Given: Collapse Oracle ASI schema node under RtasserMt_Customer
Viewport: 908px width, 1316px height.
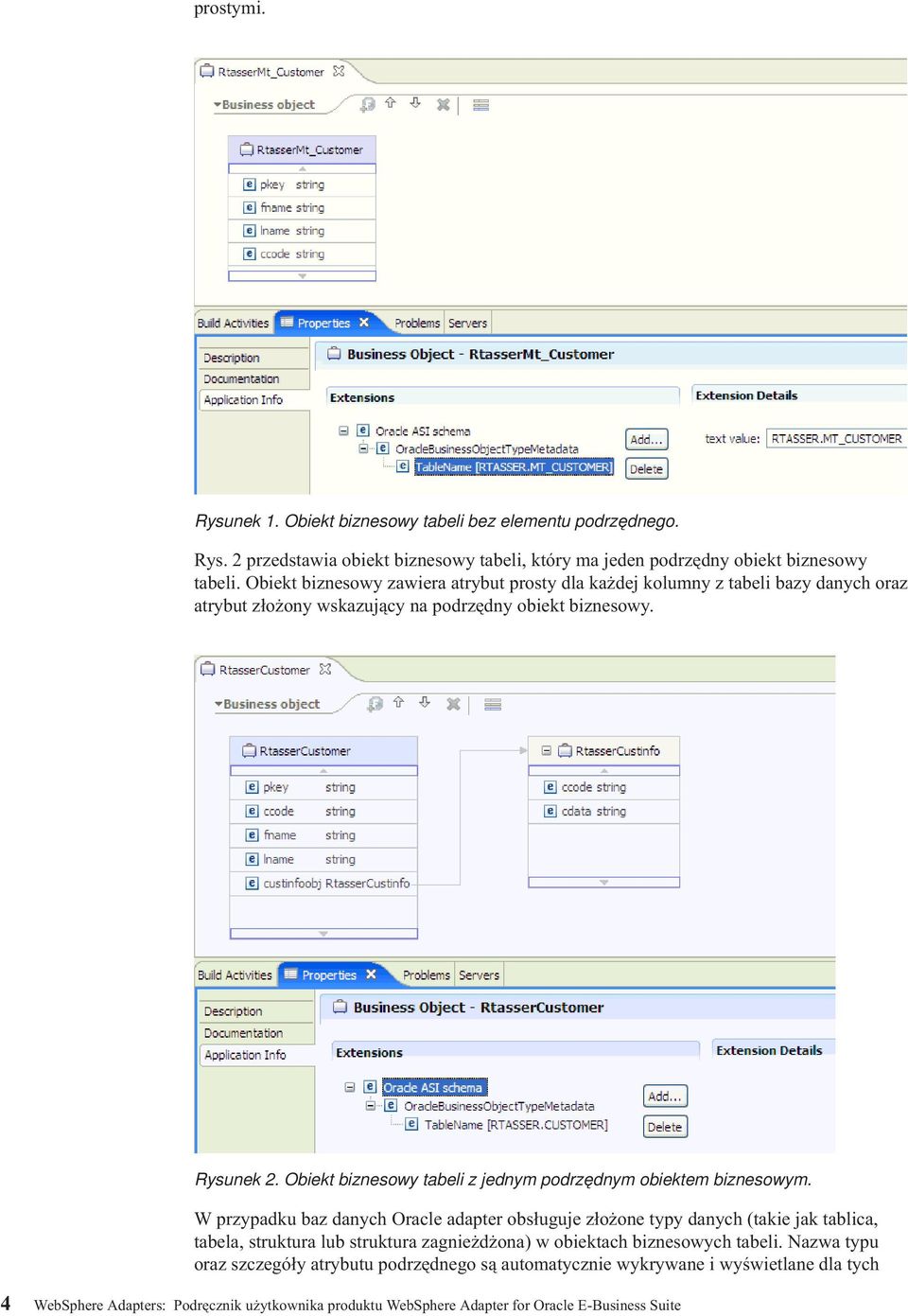Looking at the screenshot, I should point(343,430).
